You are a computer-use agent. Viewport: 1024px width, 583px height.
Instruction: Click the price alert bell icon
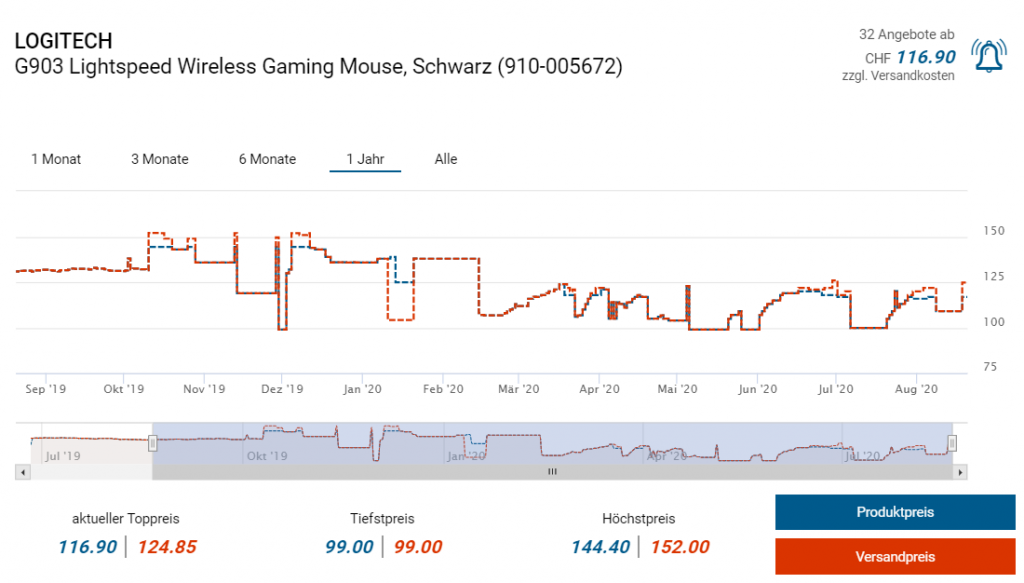[x=988, y=56]
